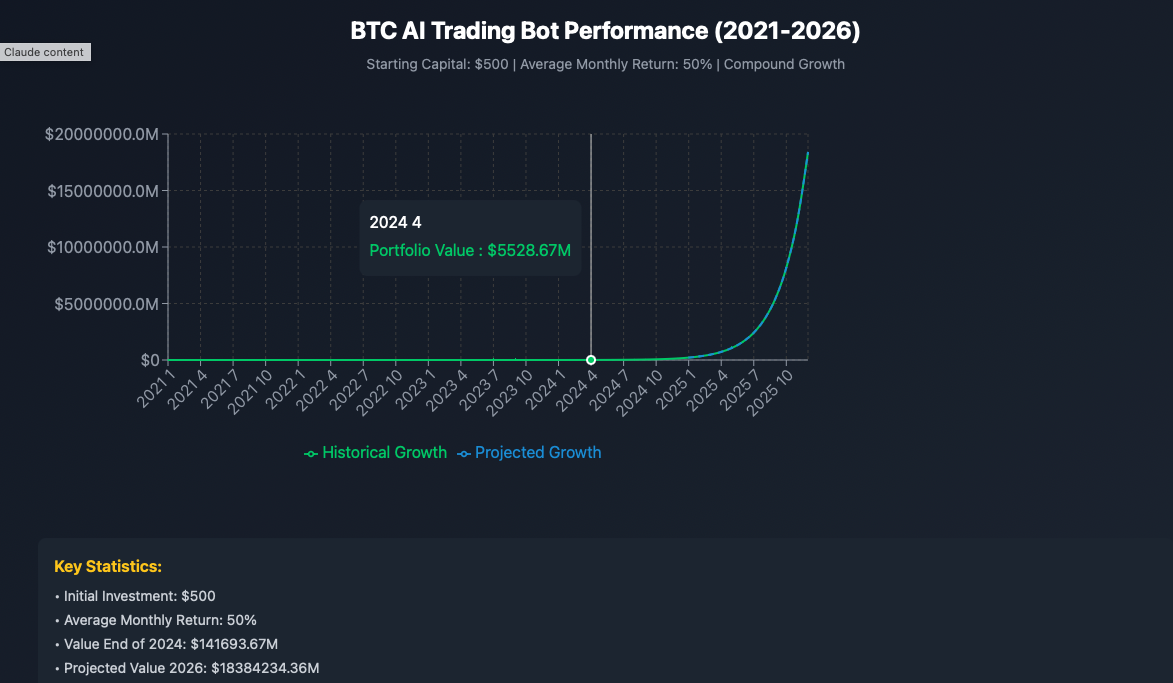Click the 2021 1 x-axis label

coord(157,388)
